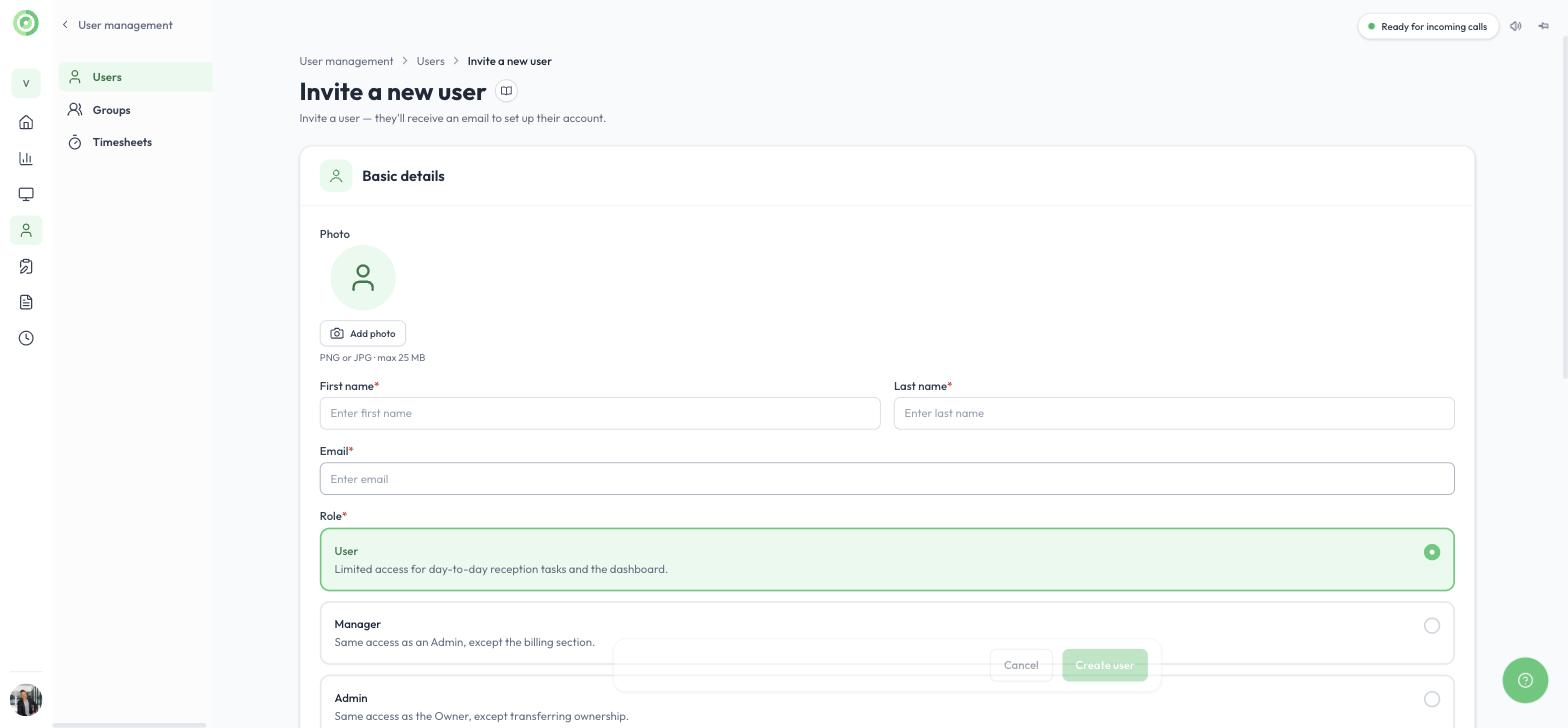
Task: Open the Timesheets sidebar item
Action: (x=135, y=142)
